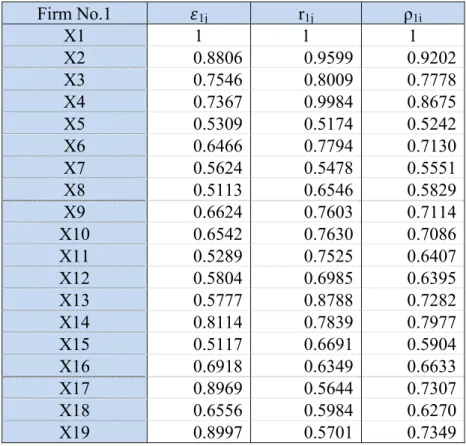Click the value 0.8675
Viewport: 466px width, 446px height.
click(x=431, y=102)
